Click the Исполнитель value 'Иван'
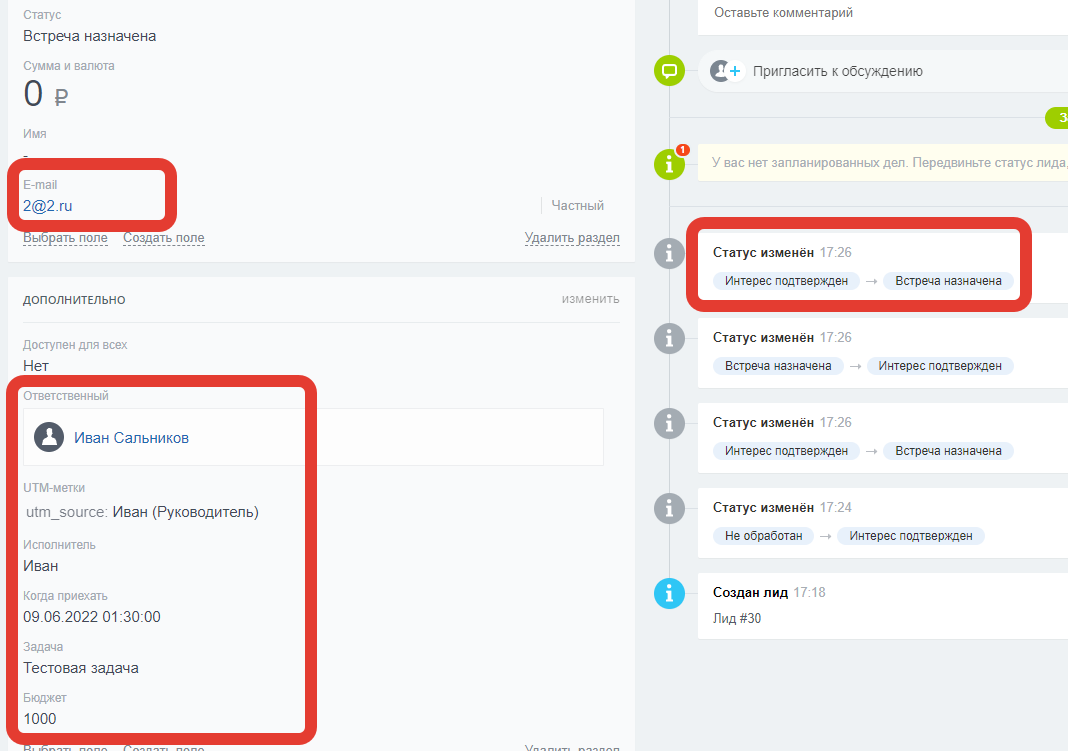This screenshot has height=751, width=1068. [41, 566]
